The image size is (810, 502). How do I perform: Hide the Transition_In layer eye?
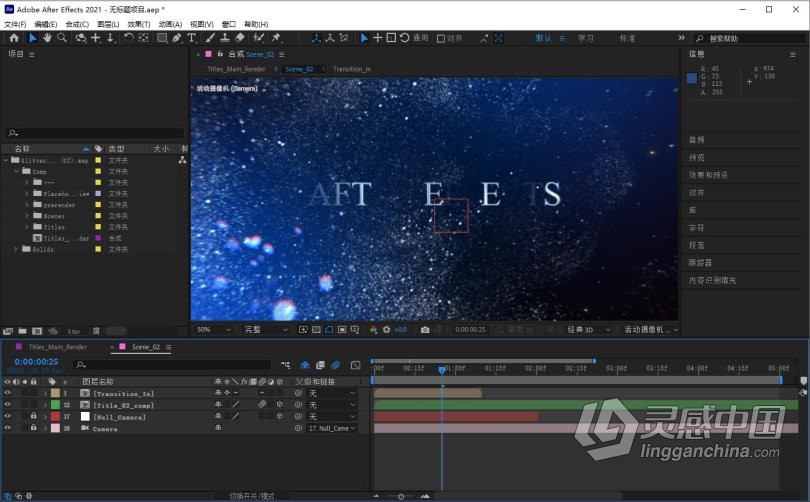click(x=7, y=394)
